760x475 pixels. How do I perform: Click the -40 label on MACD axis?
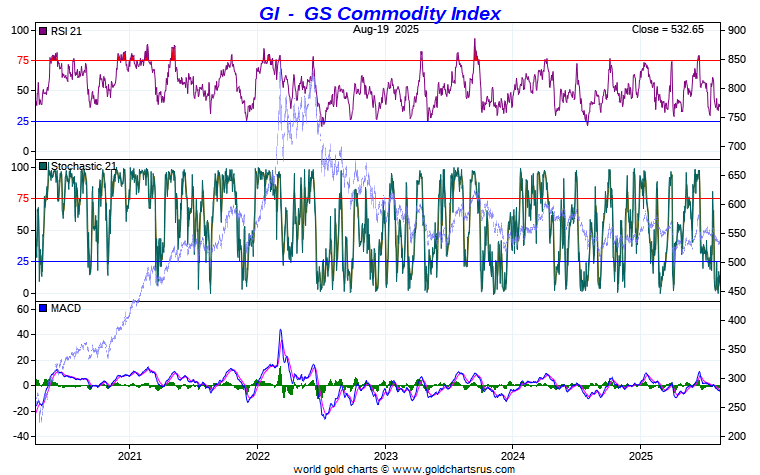click(21, 436)
